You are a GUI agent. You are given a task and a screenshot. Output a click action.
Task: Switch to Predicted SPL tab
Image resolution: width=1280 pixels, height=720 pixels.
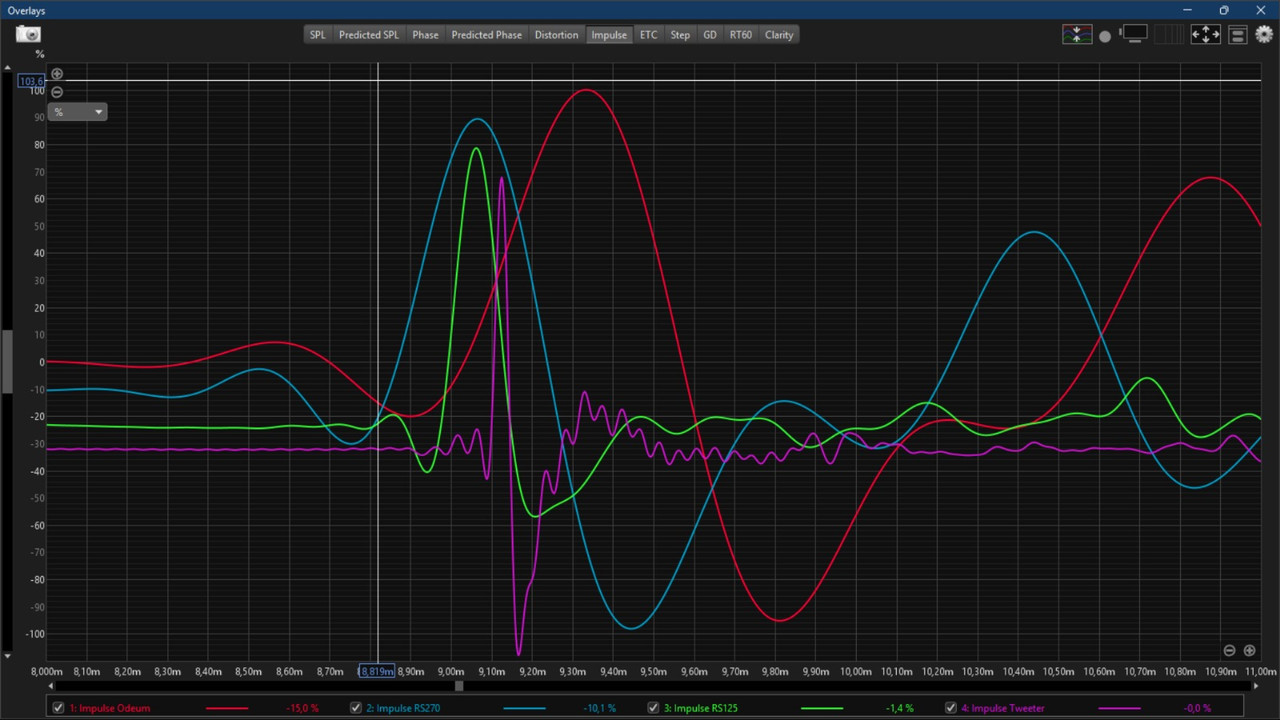(368, 35)
